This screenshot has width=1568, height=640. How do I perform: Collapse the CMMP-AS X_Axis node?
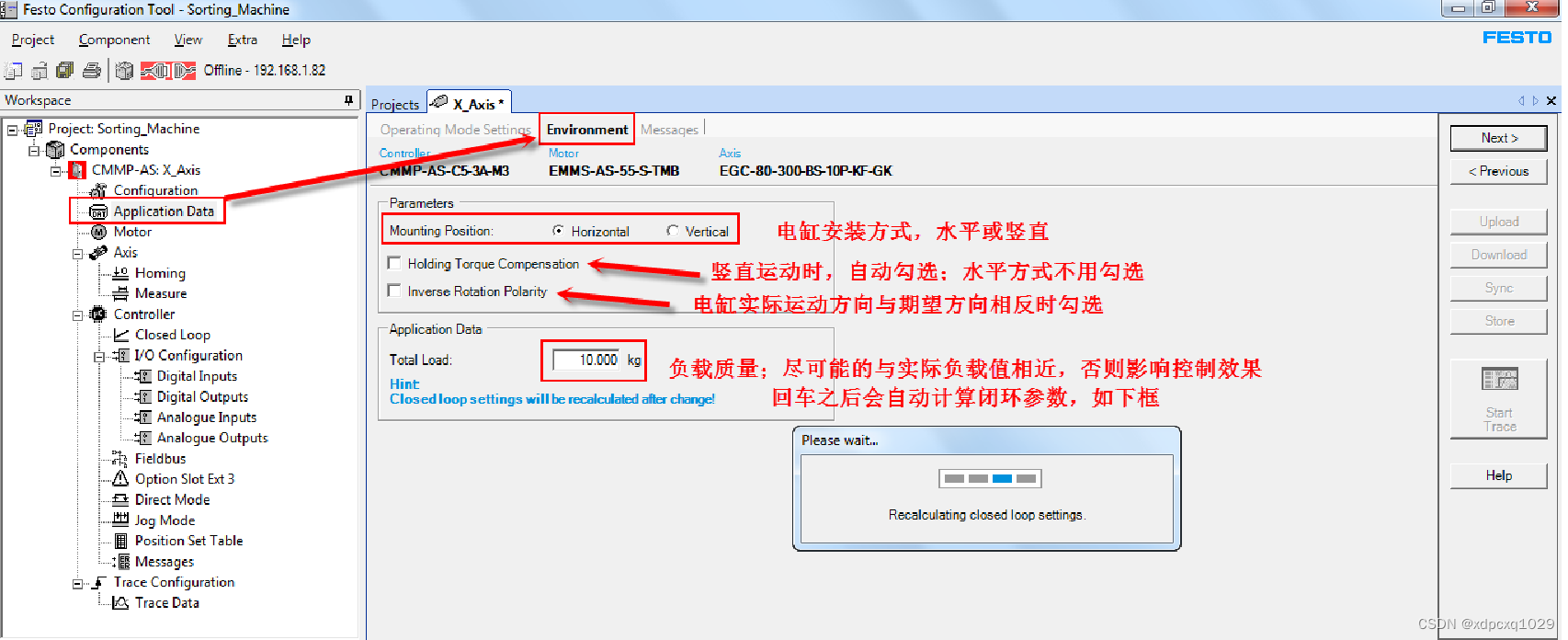(x=56, y=170)
